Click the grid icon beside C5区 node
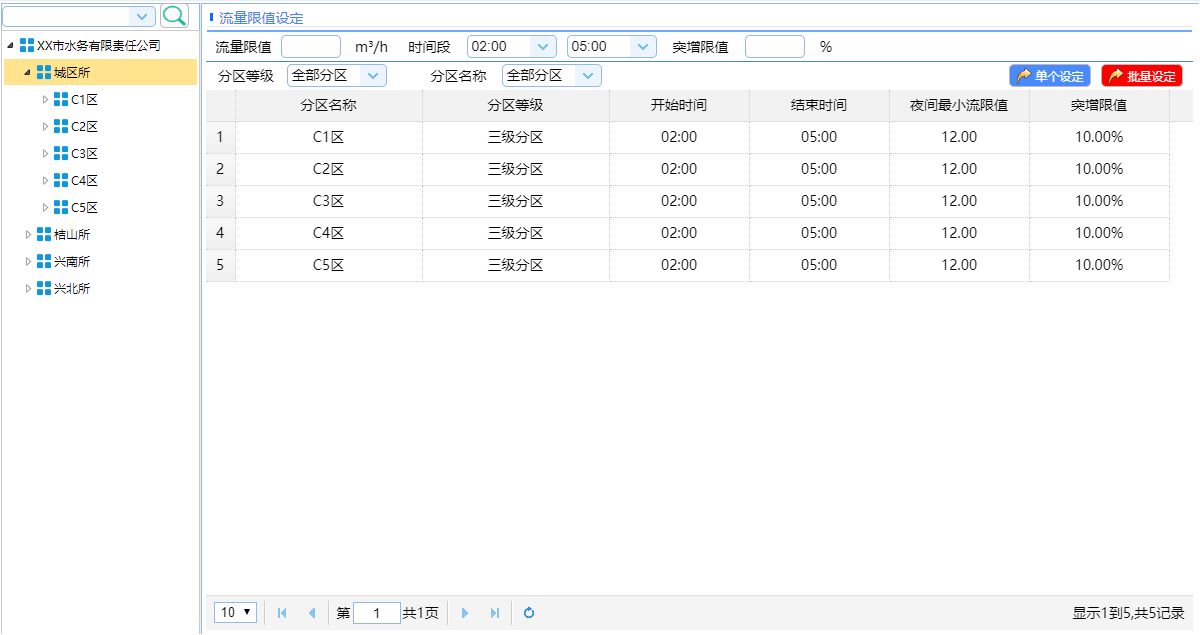1200x635 pixels. [61, 207]
